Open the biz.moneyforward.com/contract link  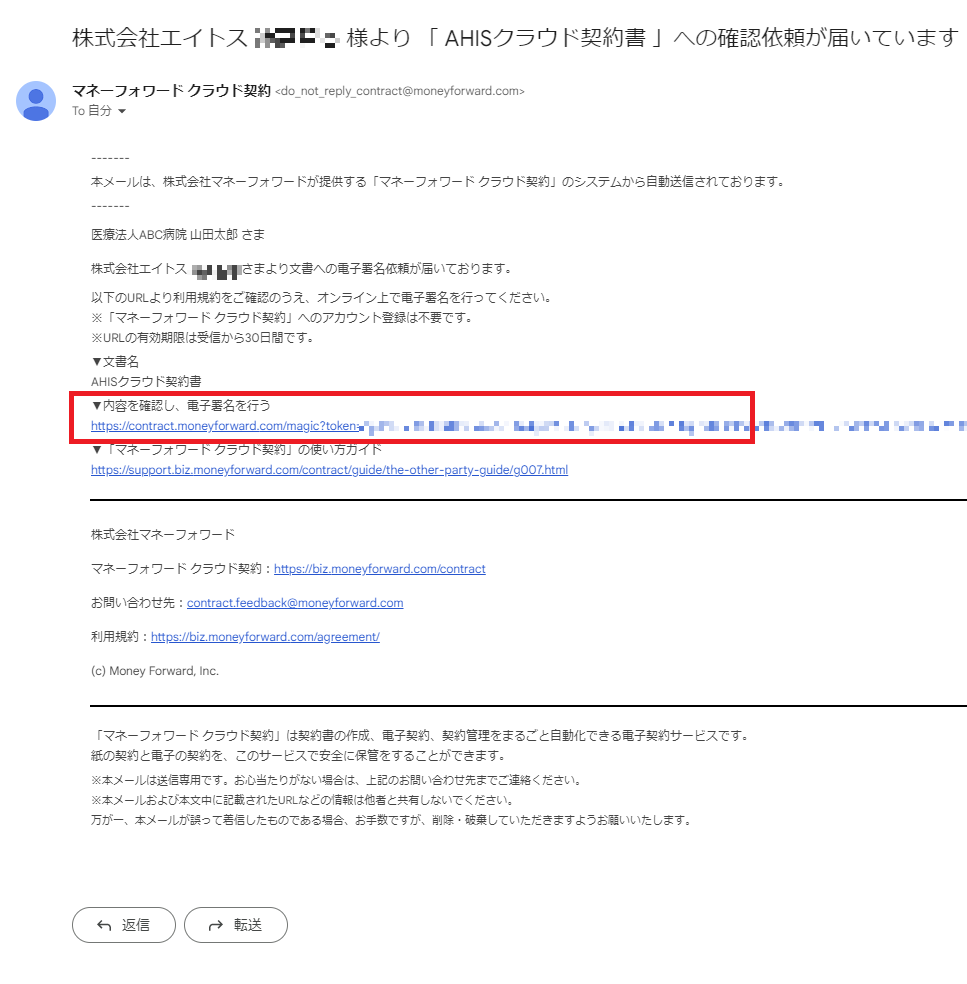pyautogui.click(x=380, y=569)
